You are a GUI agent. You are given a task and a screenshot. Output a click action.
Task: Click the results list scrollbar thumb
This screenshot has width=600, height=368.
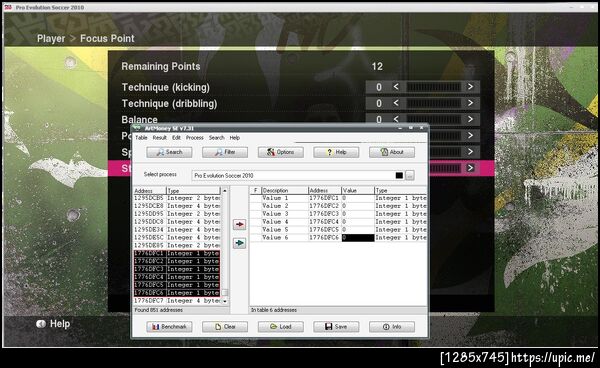(x=225, y=293)
